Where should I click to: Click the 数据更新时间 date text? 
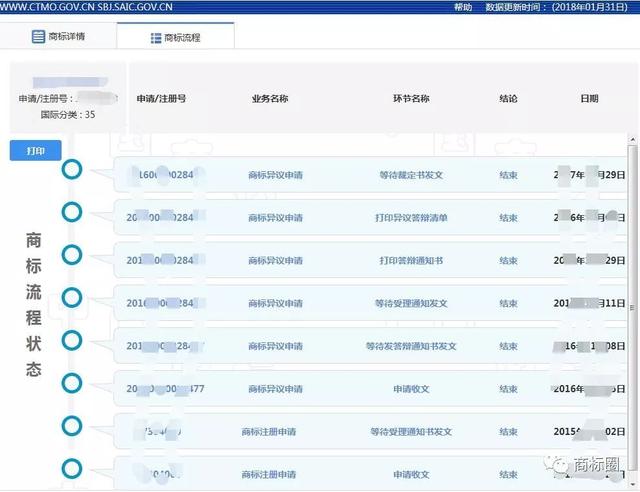click(x=556, y=7)
